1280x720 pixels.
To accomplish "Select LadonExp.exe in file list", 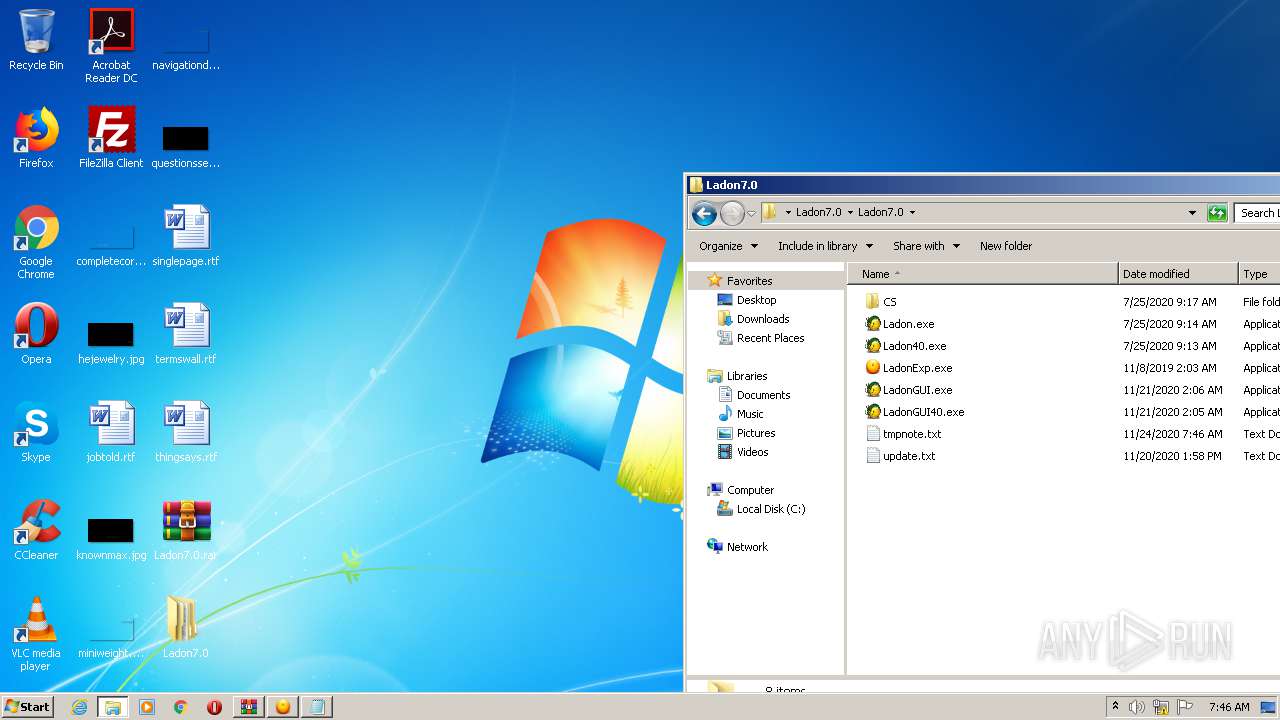I will (917, 368).
